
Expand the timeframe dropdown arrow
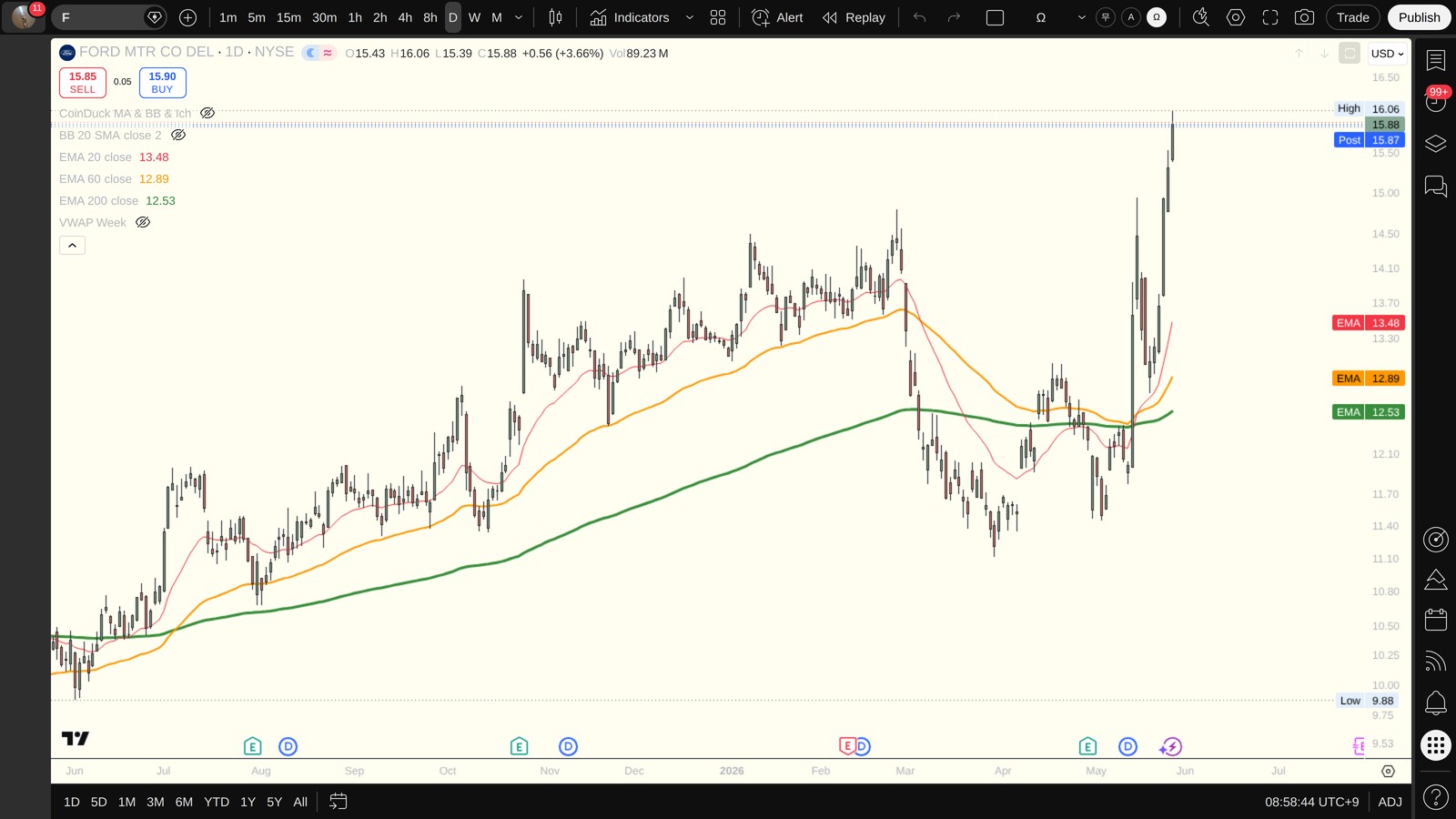[519, 17]
